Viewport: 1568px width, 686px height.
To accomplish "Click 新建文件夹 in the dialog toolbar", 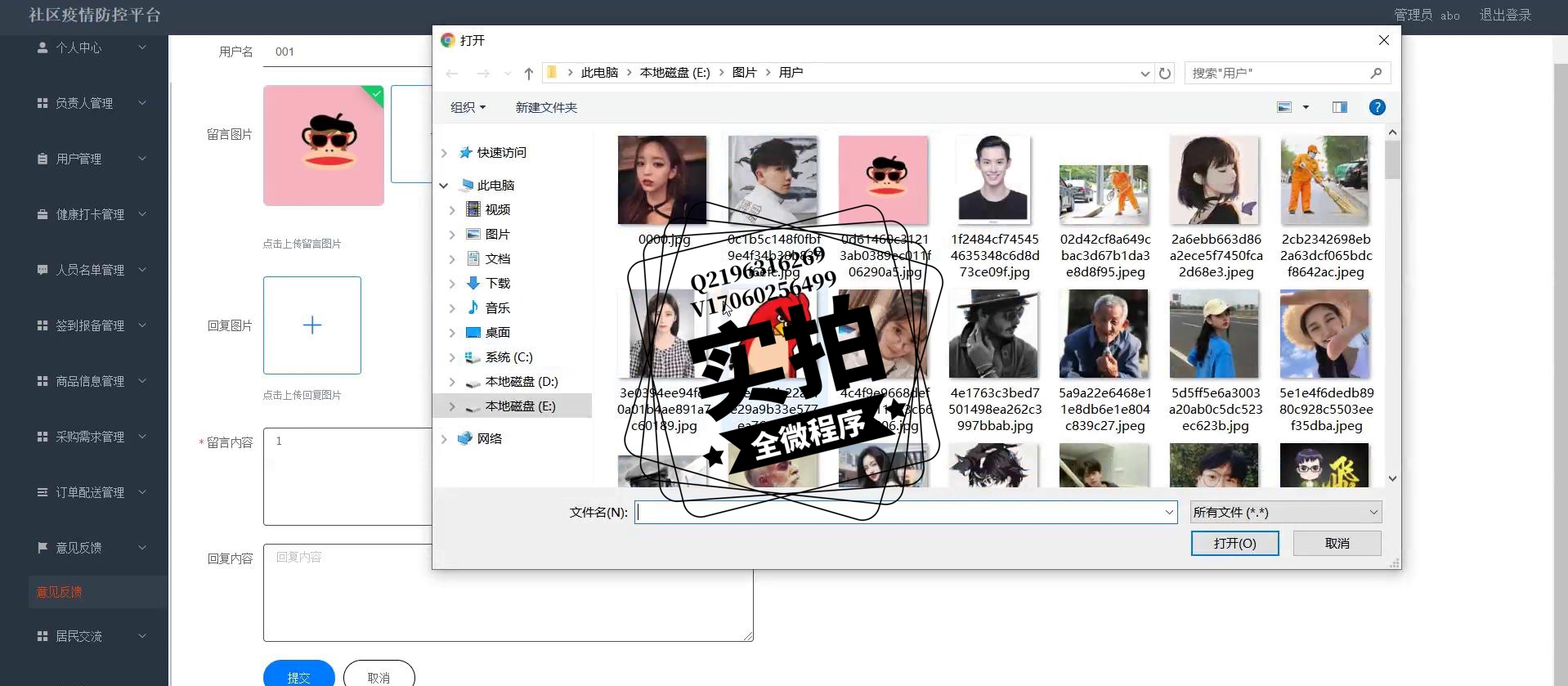I will click(546, 107).
